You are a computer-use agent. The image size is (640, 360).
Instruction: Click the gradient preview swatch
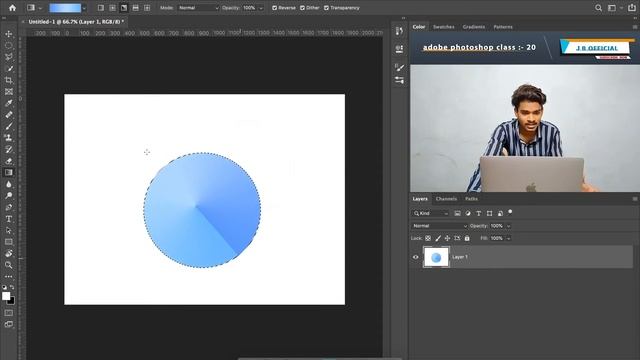(x=65, y=8)
